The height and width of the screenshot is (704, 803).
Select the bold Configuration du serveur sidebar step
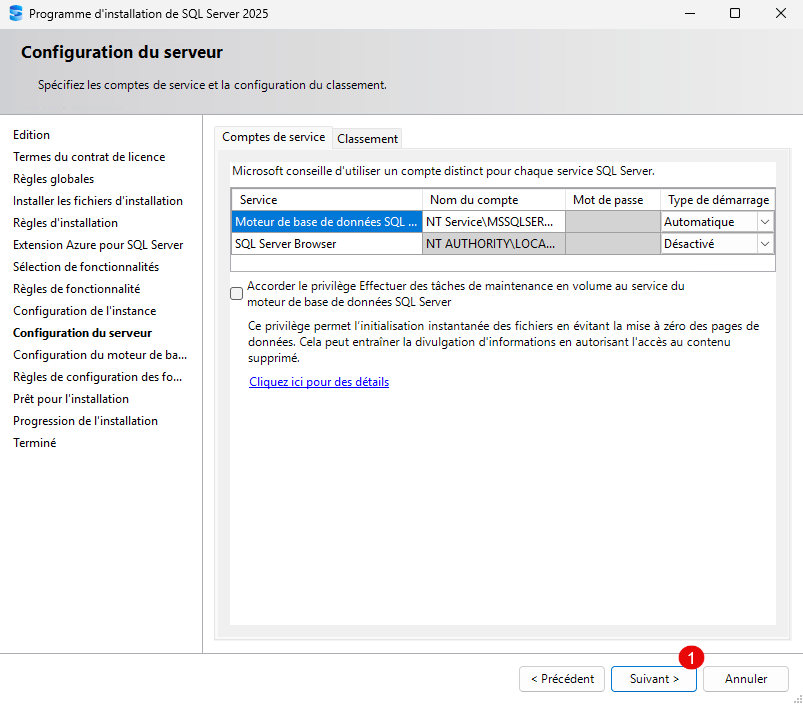(x=82, y=333)
